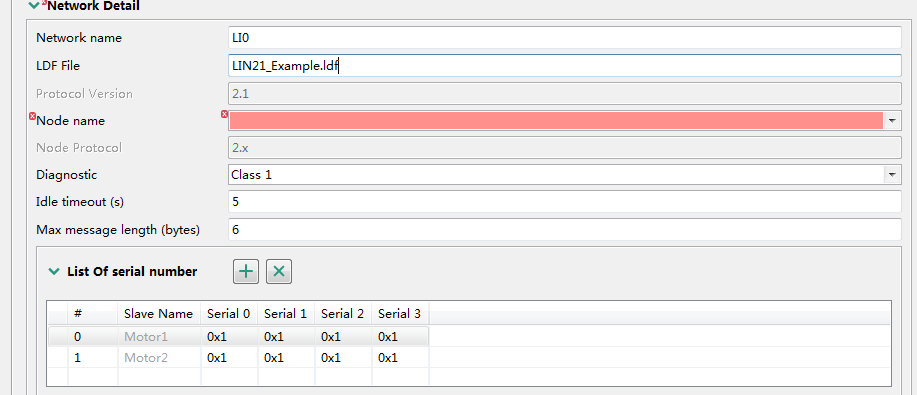This screenshot has width=917, height=395.
Task: Open the Node name dropdown arrow
Action: [892, 121]
